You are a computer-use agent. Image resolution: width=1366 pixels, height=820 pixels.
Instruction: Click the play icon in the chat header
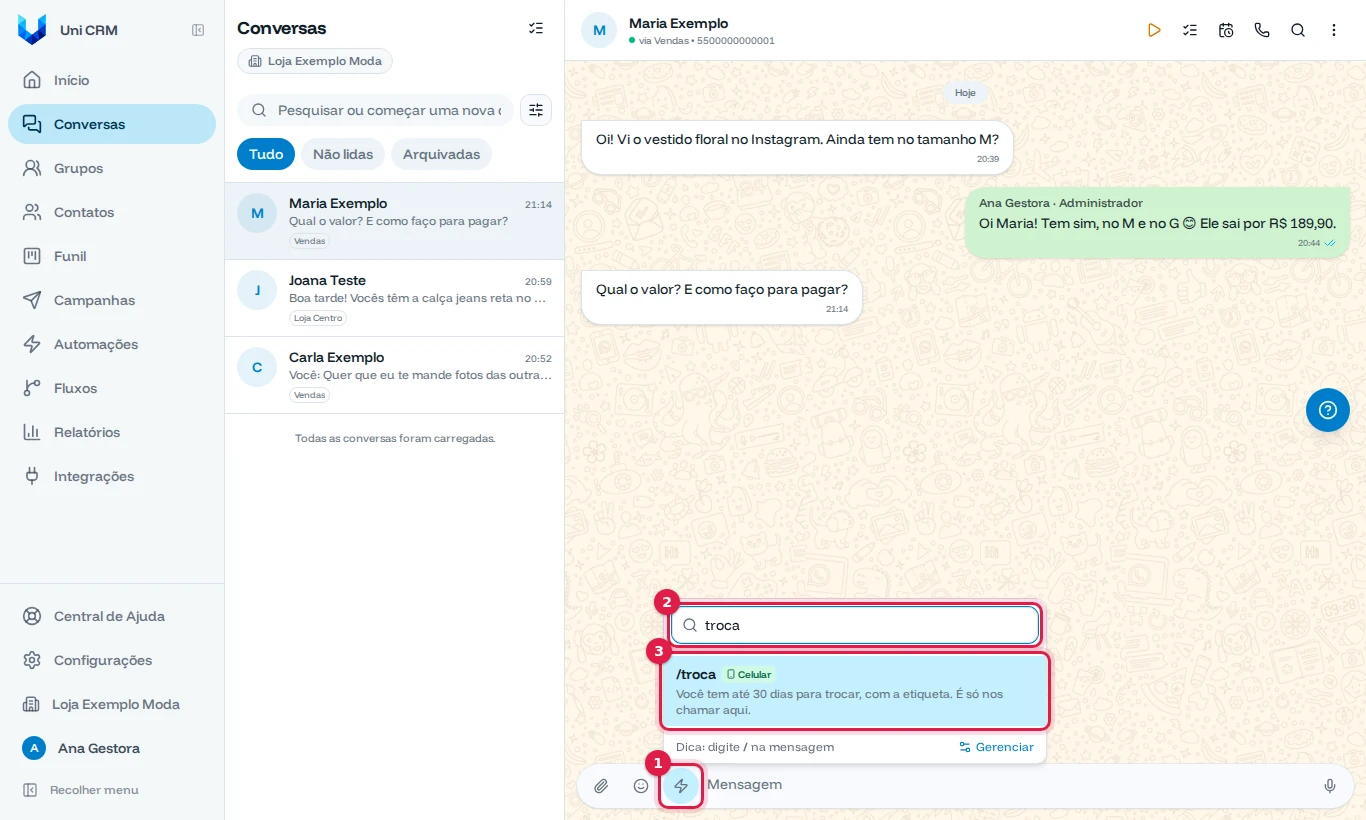tap(1154, 30)
